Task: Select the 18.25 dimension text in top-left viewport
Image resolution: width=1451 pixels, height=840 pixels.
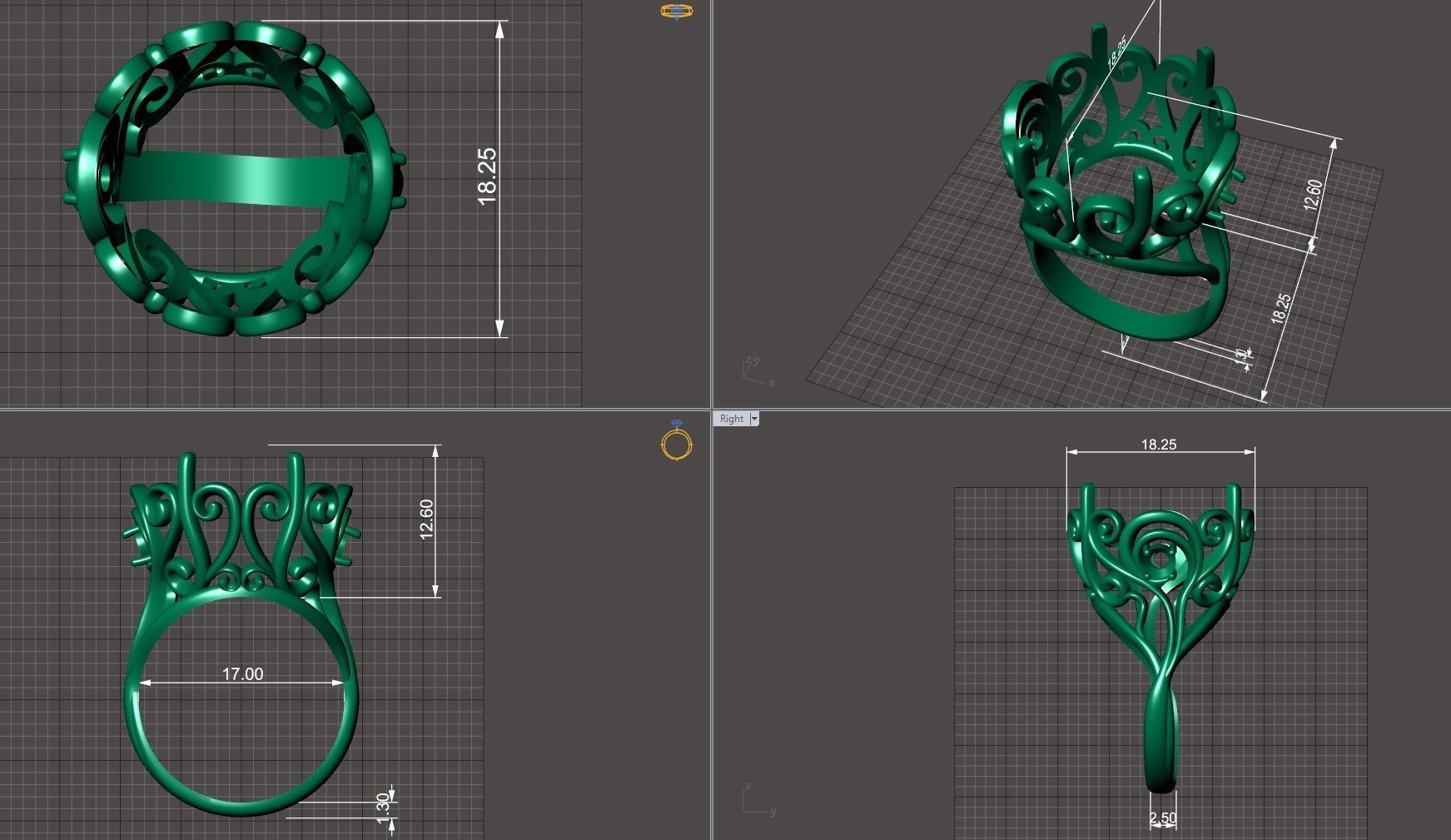Action: coord(487,176)
